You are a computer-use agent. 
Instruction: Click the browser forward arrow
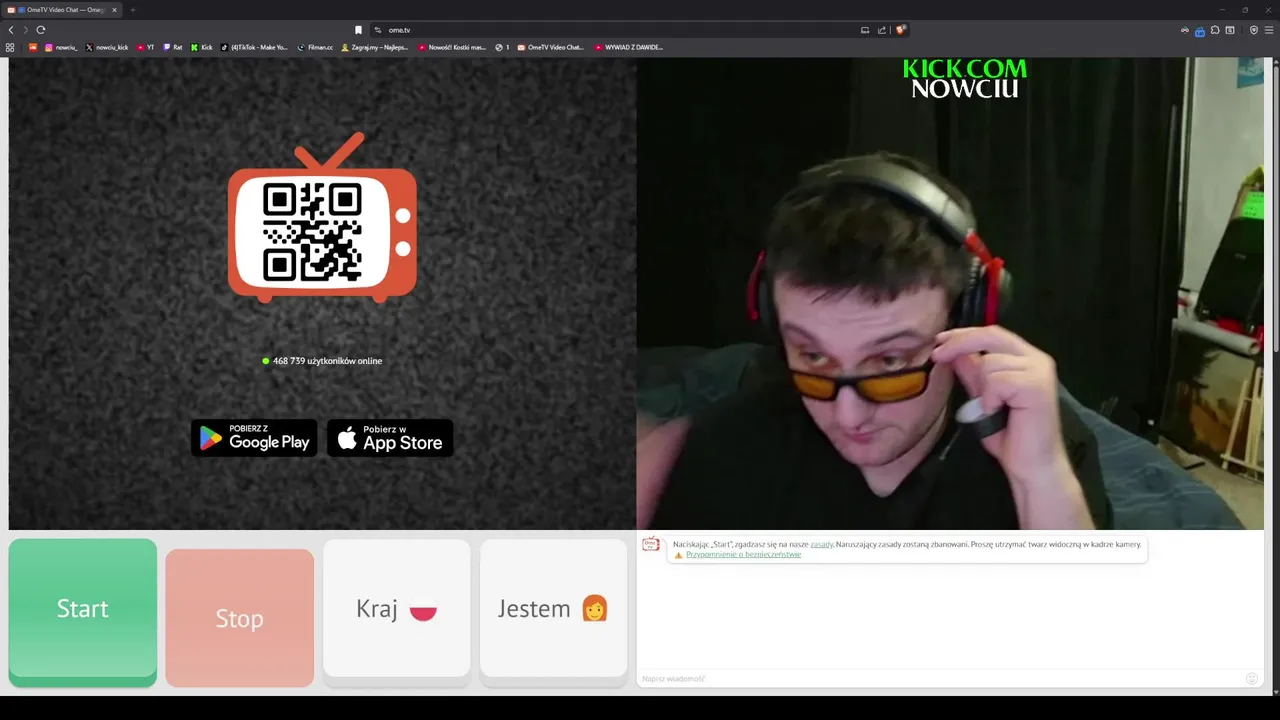[x=25, y=30]
